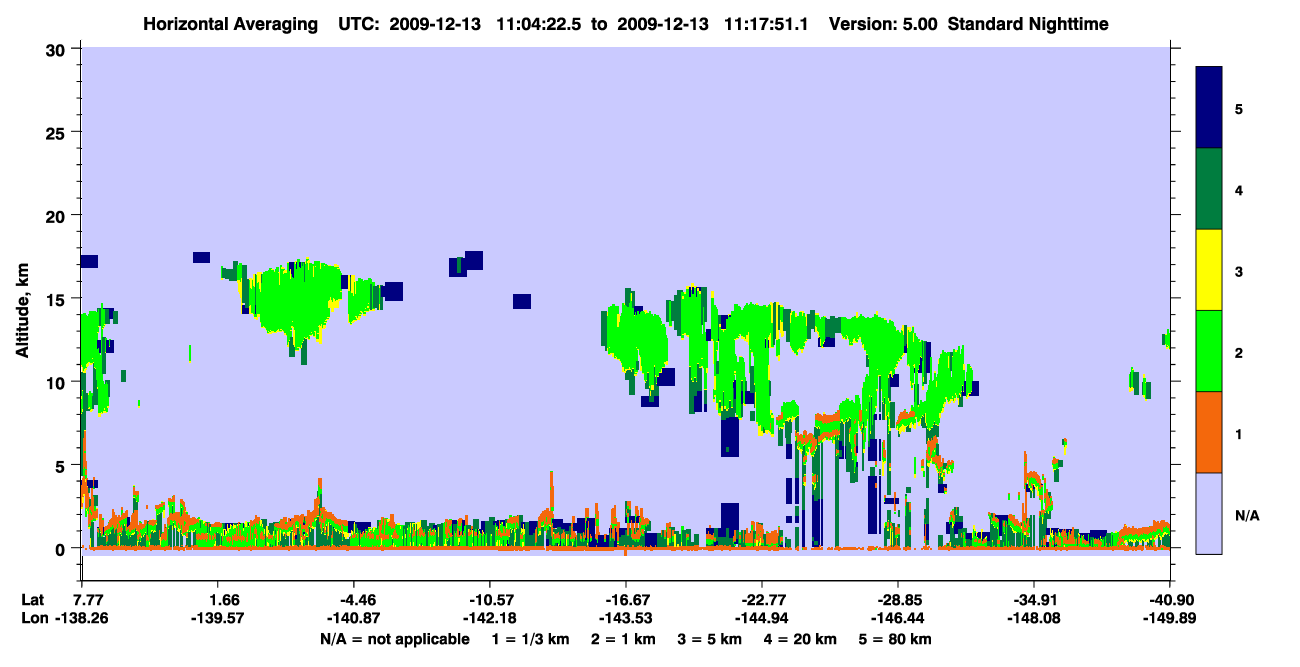The width and height of the screenshot is (1300, 667).
Task: Click the bright green level 2 legend swatch
Action: pyautogui.click(x=1209, y=351)
